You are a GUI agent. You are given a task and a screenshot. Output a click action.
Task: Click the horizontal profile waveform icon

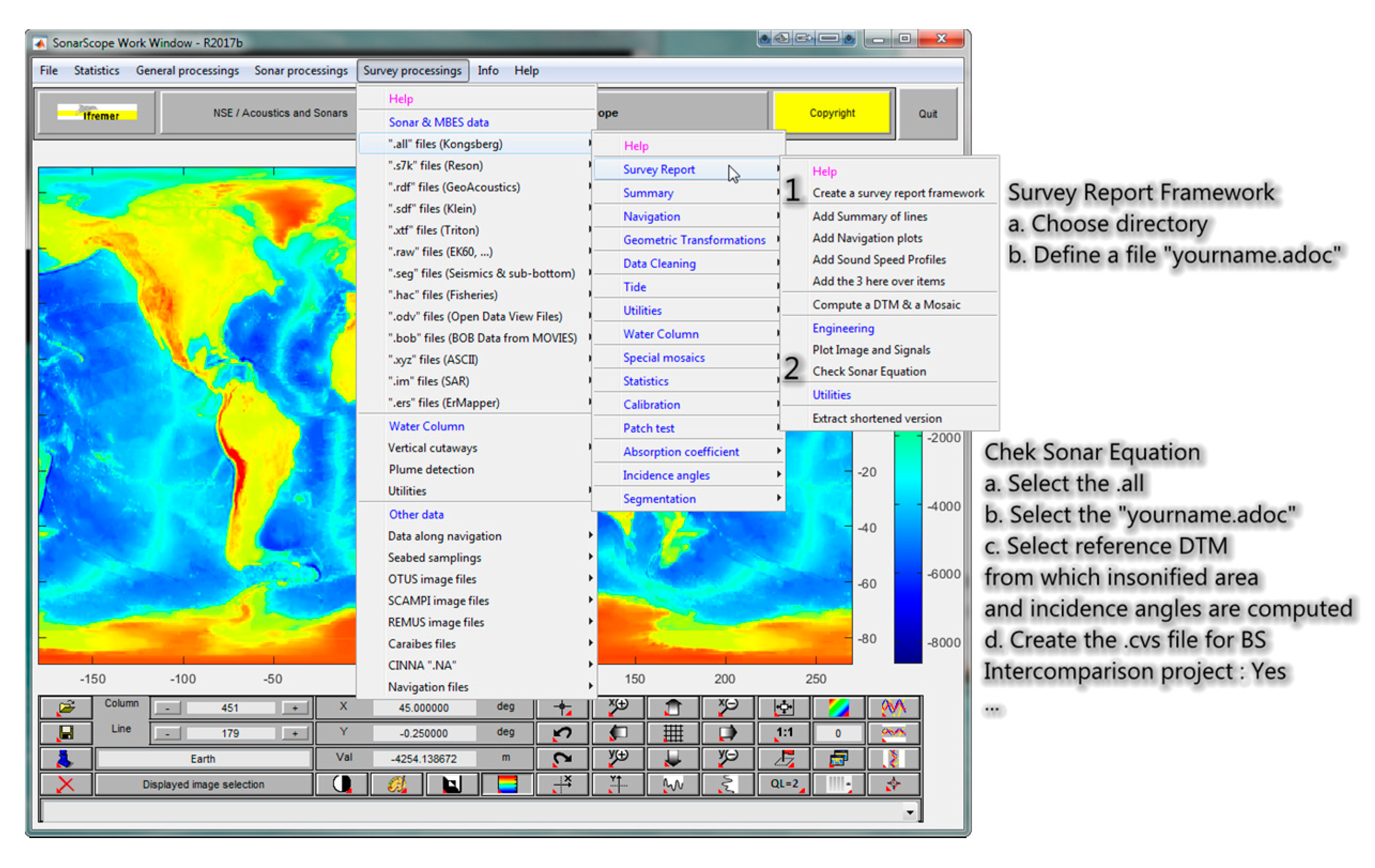(894, 733)
